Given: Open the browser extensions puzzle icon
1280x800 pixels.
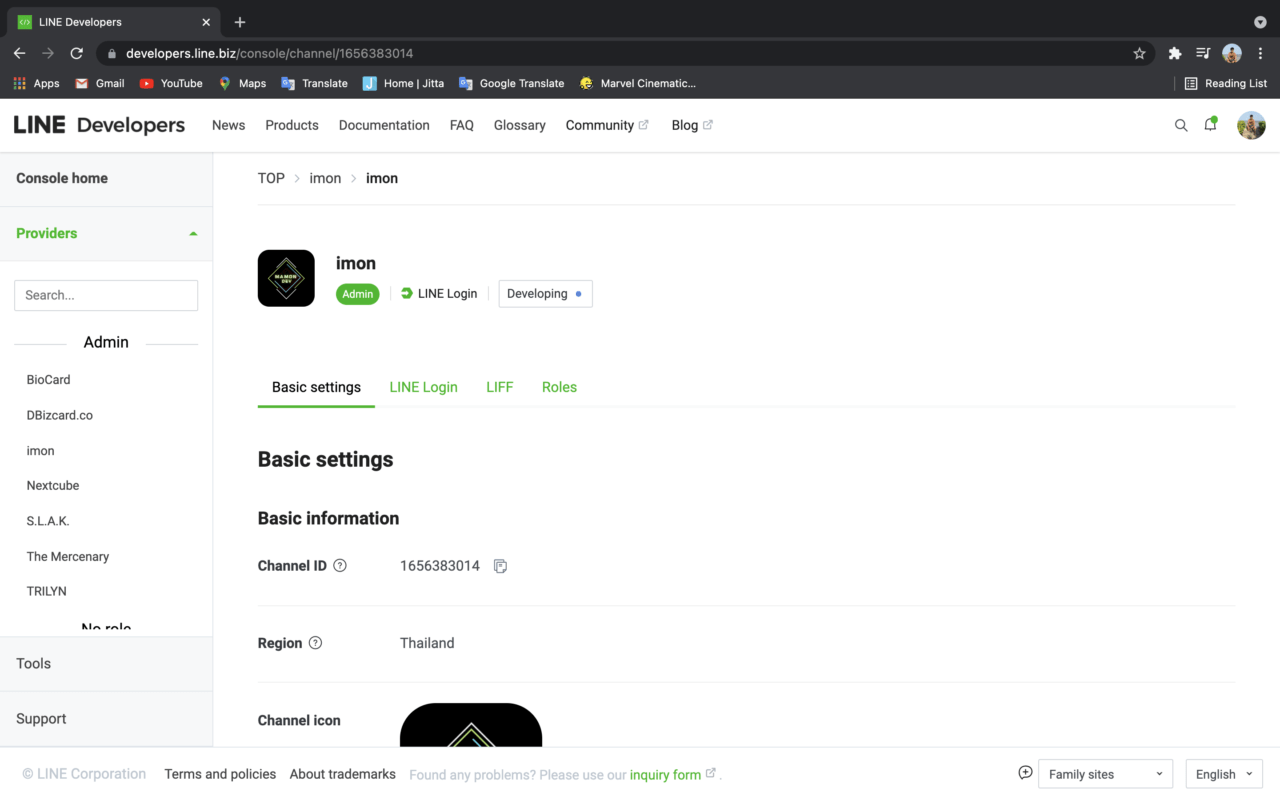Looking at the screenshot, I should click(x=1175, y=53).
